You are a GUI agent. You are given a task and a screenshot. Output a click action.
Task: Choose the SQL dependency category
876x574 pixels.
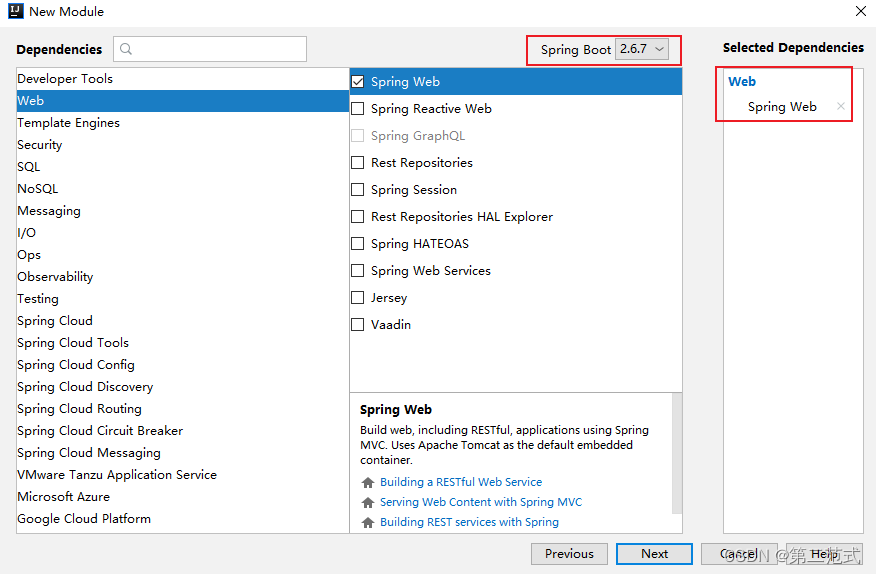point(183,167)
